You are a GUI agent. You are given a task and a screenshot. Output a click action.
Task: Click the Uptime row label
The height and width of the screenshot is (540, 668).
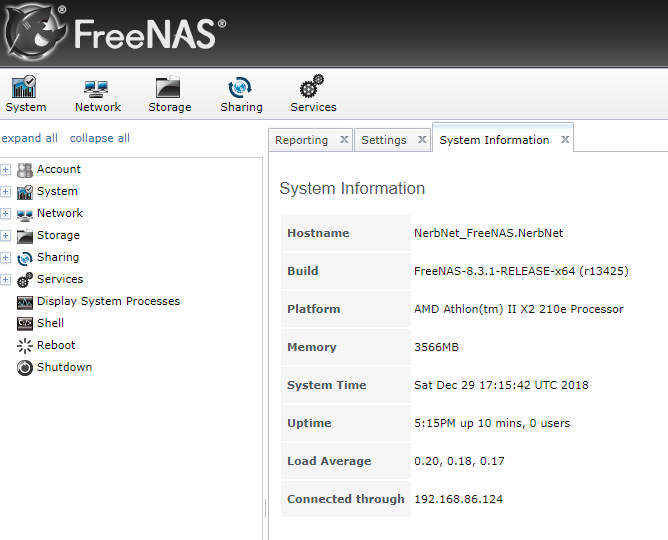click(x=309, y=423)
